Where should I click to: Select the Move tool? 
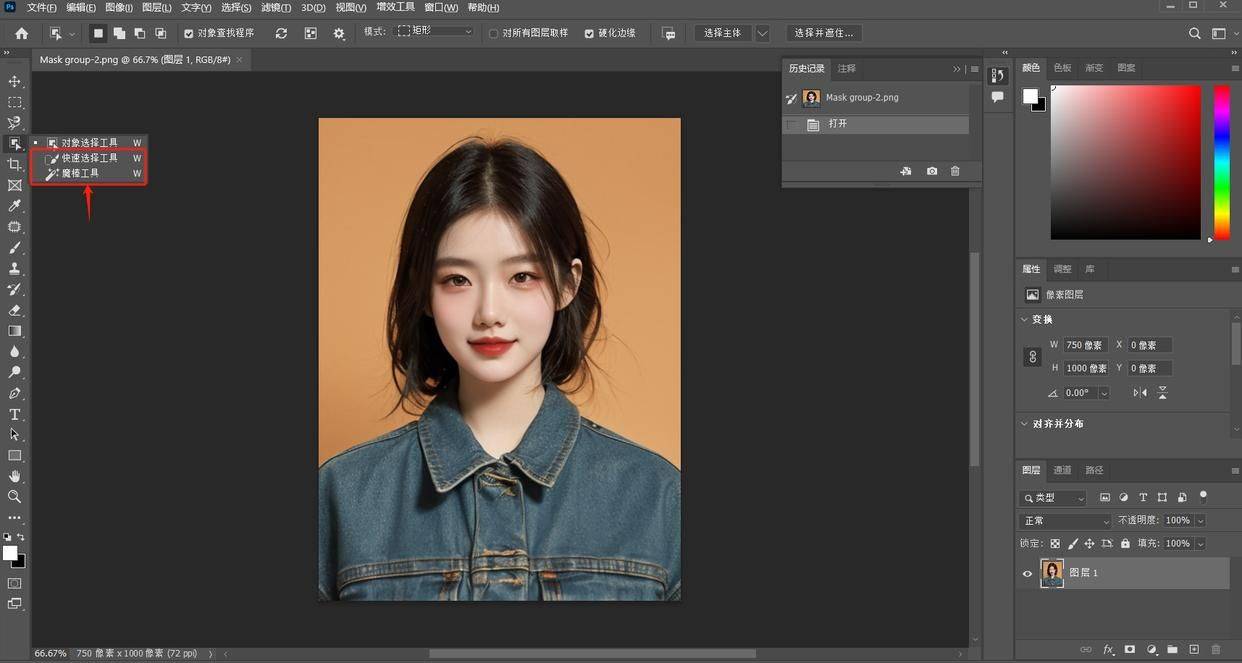(15, 81)
